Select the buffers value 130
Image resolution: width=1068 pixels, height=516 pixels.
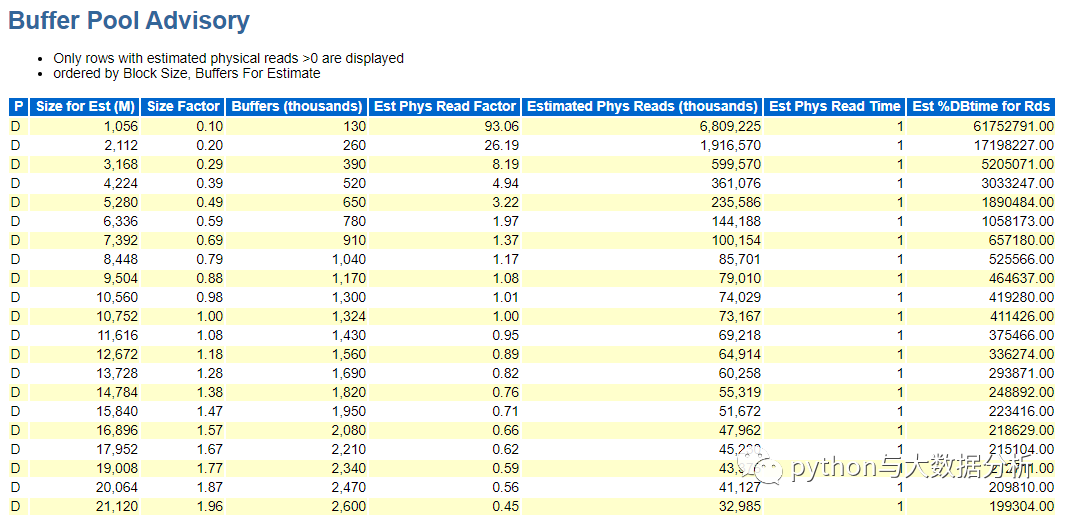[x=354, y=126]
